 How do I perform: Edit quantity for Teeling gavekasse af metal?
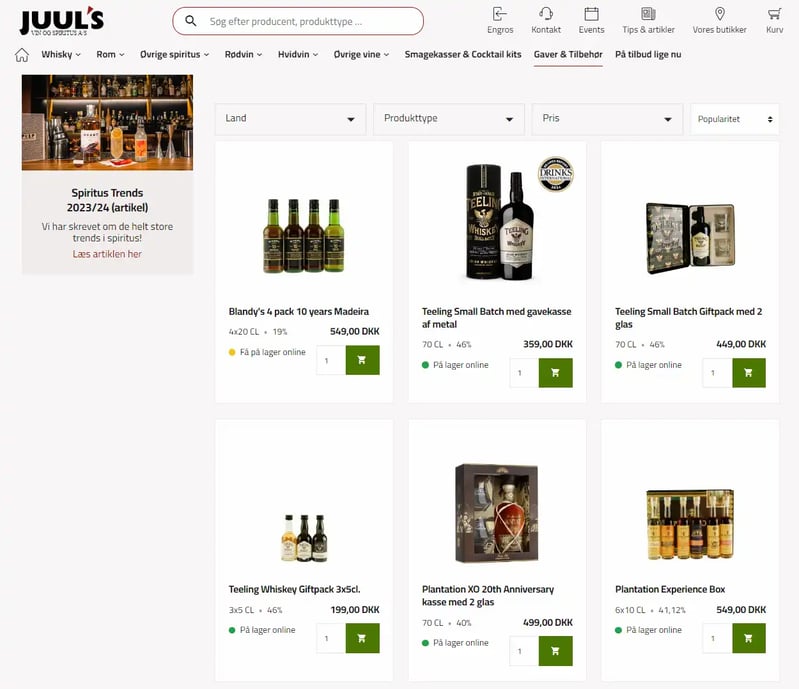524,373
